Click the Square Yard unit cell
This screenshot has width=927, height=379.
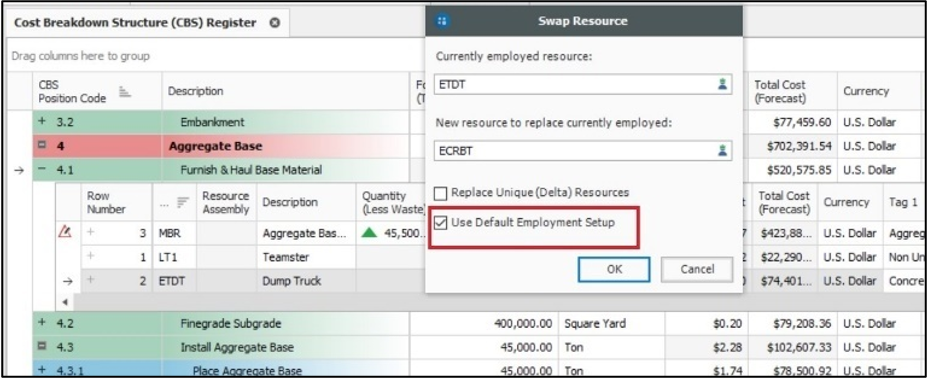[612, 323]
